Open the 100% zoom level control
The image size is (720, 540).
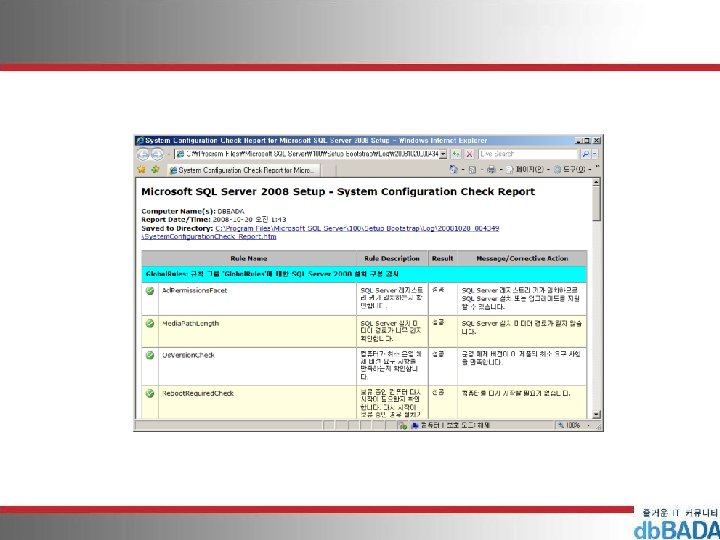(574, 426)
